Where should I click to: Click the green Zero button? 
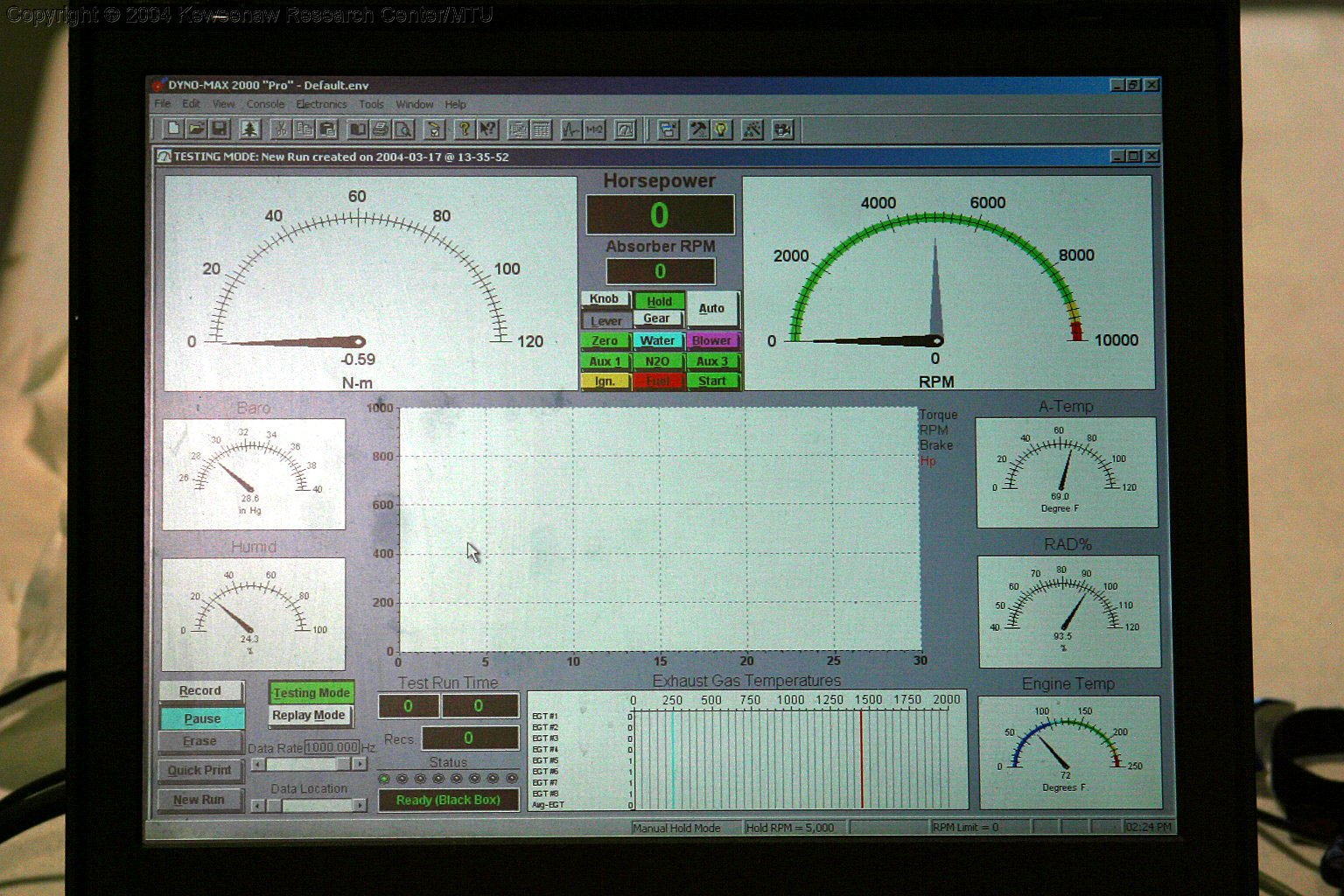(605, 340)
